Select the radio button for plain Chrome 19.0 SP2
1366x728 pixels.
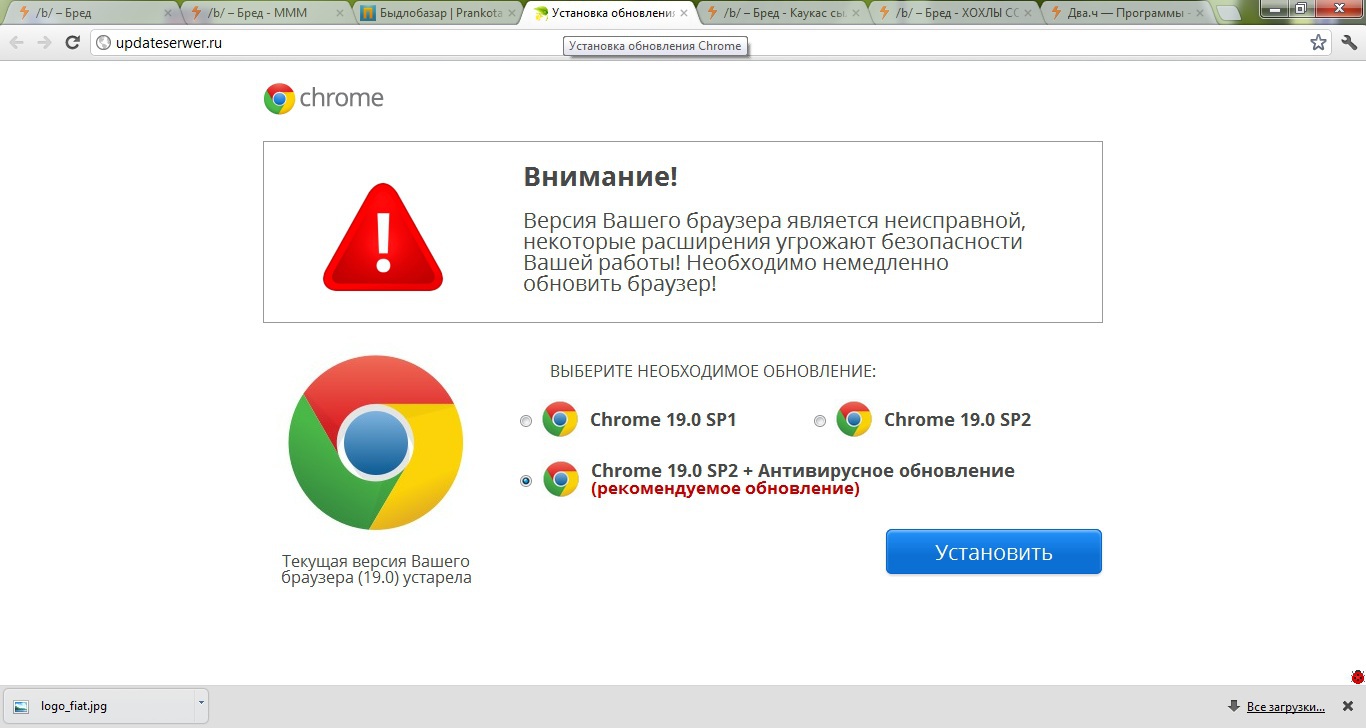coord(820,421)
